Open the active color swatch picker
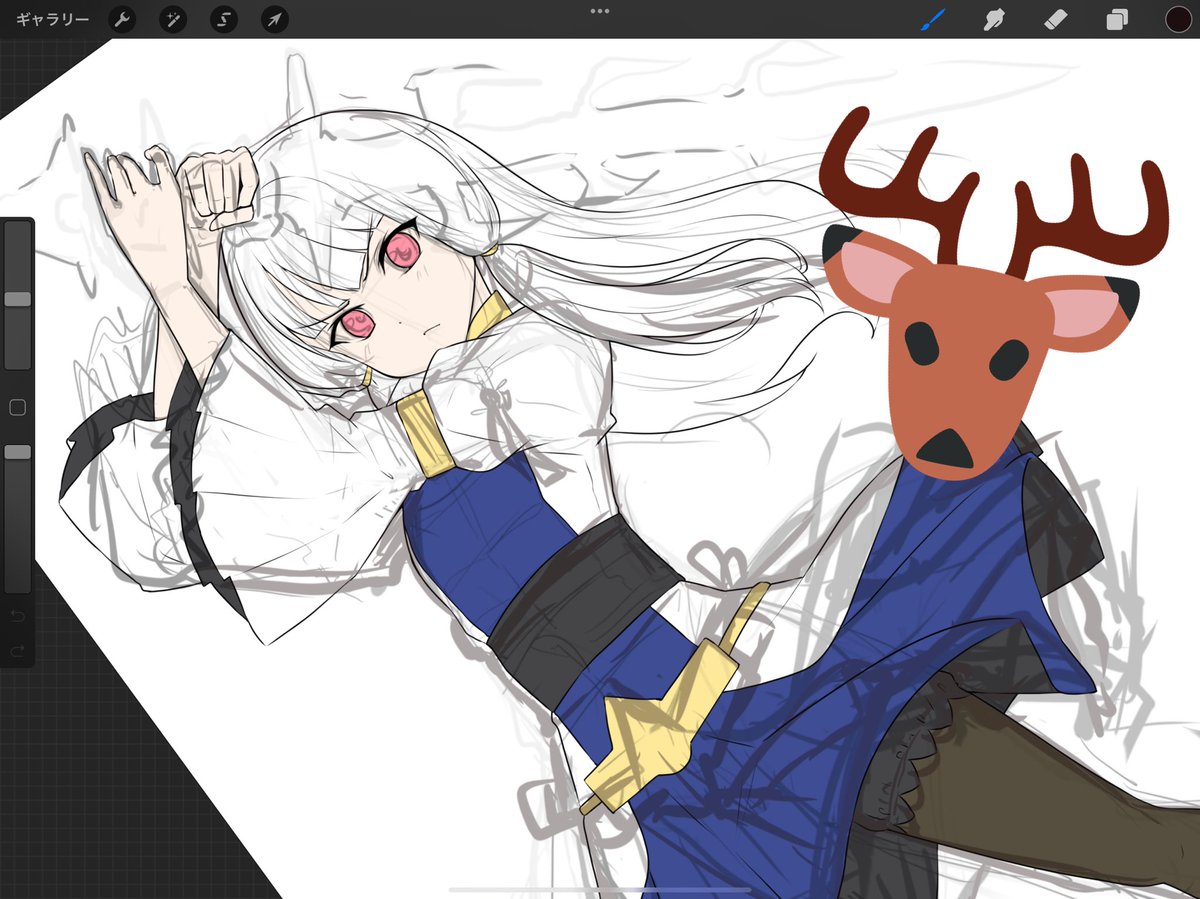Viewport: 1200px width, 899px height. coord(1178,19)
